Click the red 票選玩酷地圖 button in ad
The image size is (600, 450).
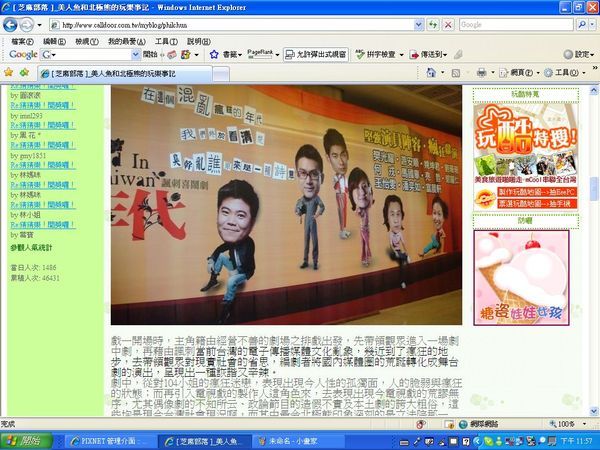coord(537,204)
